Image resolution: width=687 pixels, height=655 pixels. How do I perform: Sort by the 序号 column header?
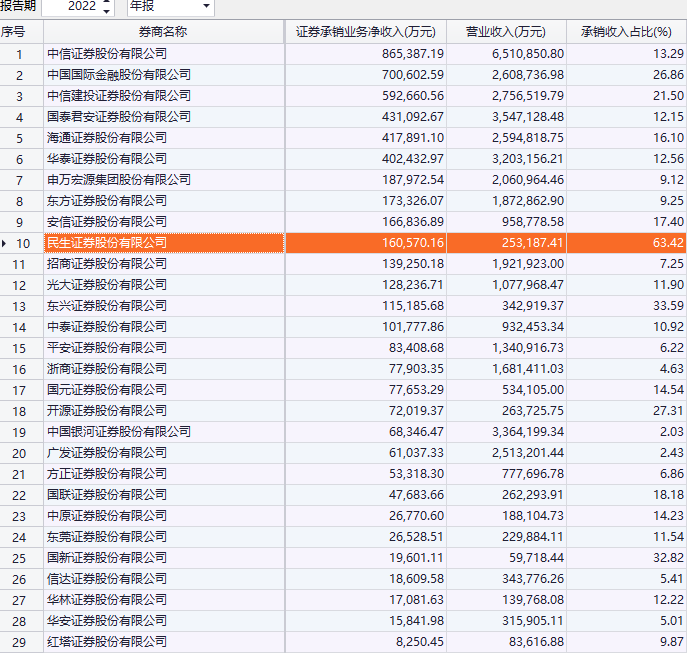pyautogui.click(x=21, y=32)
